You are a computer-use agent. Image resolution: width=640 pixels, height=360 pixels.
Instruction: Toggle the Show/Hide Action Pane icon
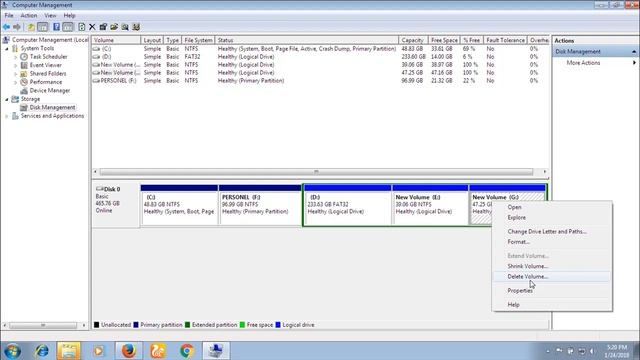point(68,27)
